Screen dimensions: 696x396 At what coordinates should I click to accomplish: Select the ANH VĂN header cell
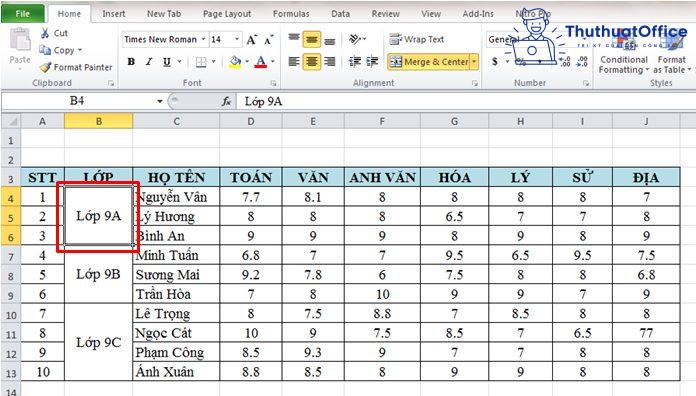(x=382, y=178)
